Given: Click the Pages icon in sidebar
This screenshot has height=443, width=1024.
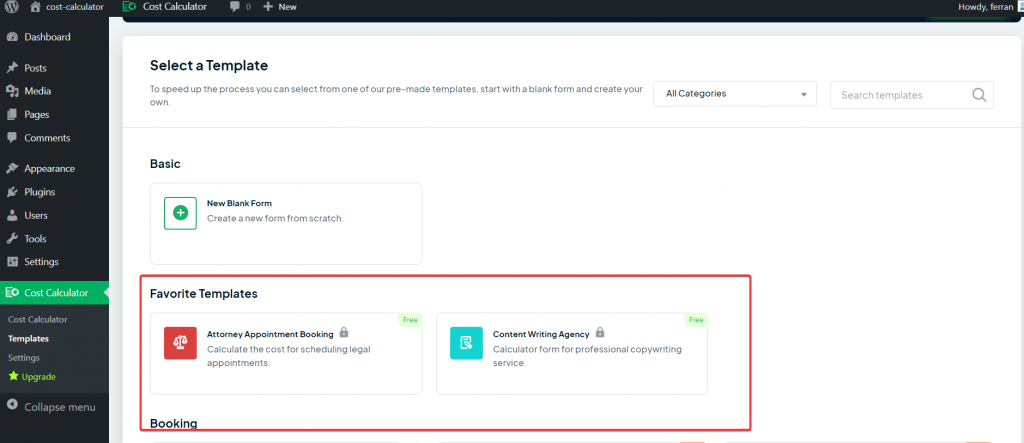Looking at the screenshot, I should pyautogui.click(x=12, y=114).
